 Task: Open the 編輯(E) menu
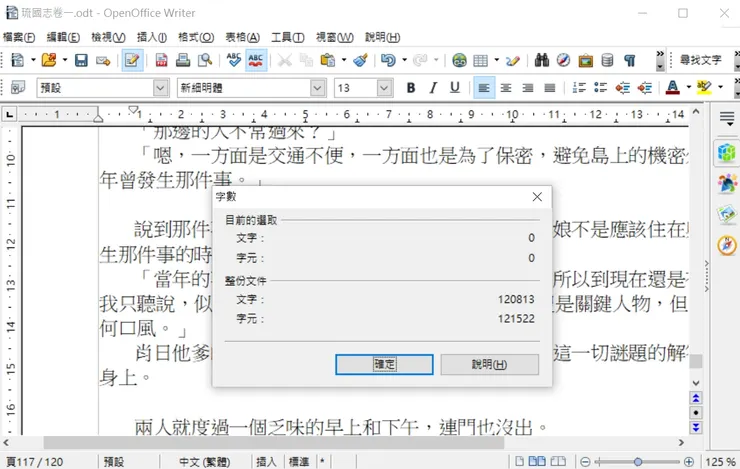coord(63,37)
